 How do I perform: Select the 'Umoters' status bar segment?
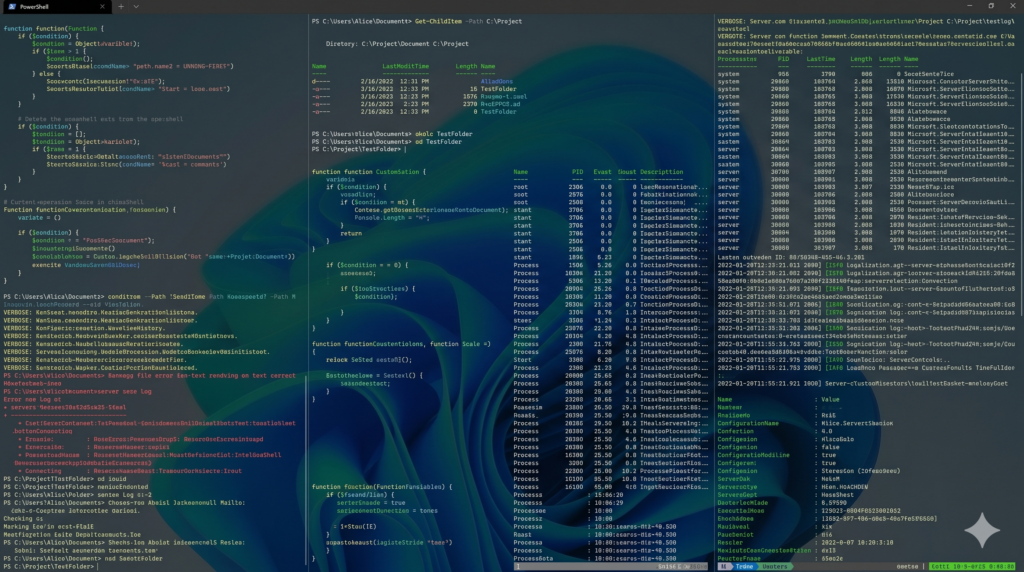tap(775, 567)
